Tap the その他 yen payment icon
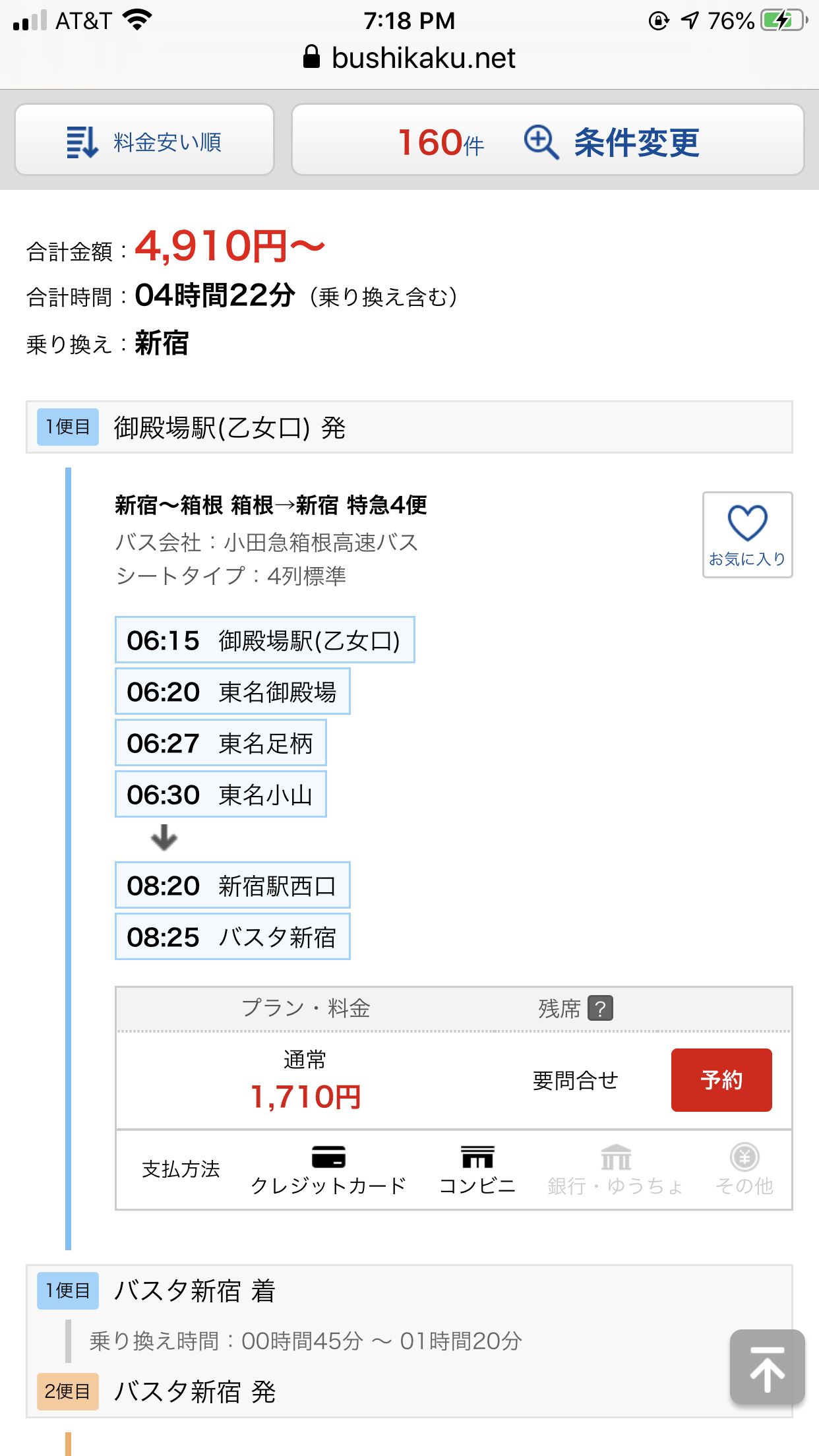The width and height of the screenshot is (819, 1456). (x=744, y=1158)
